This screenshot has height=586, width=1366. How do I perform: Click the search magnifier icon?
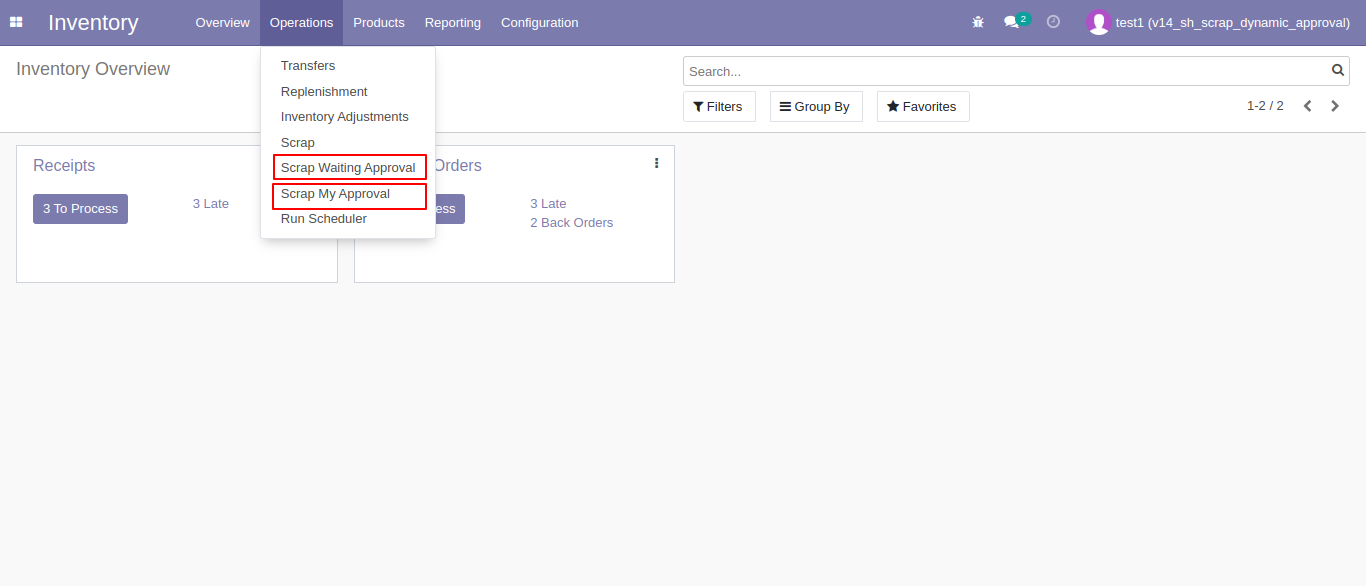[x=1338, y=71]
